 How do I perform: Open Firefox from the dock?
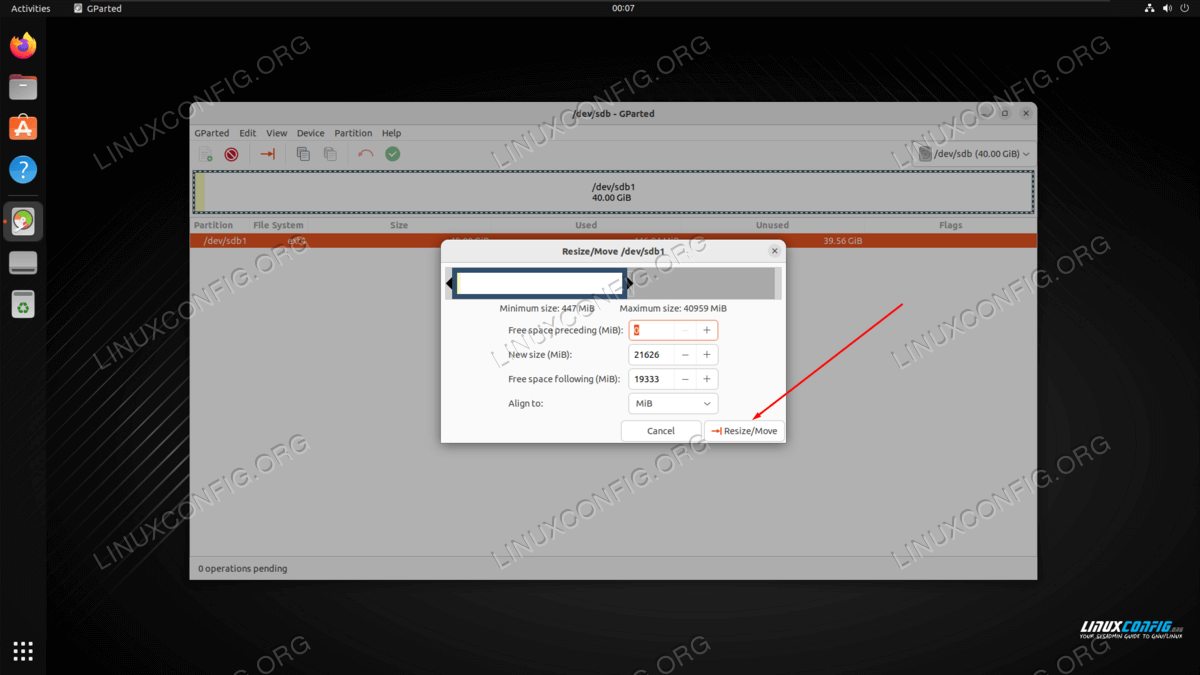click(x=23, y=46)
